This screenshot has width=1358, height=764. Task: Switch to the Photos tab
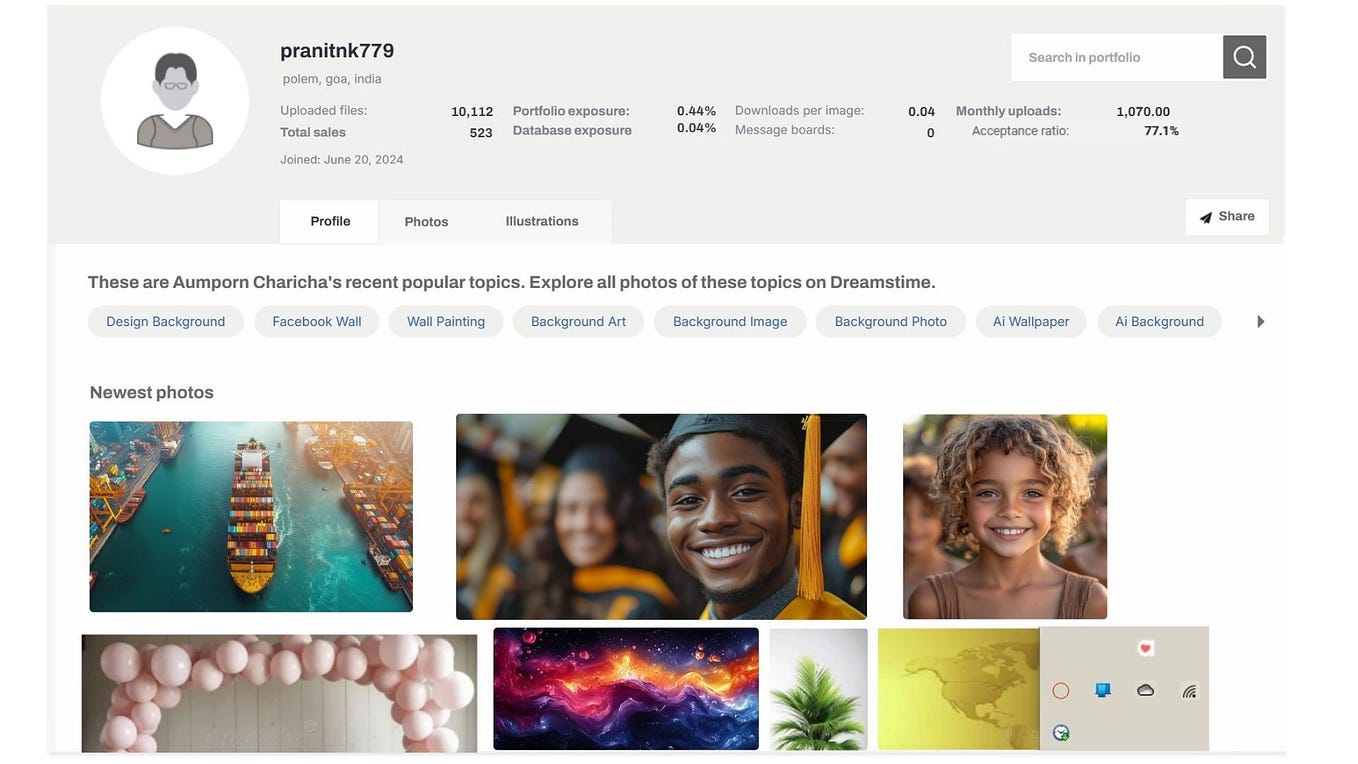pyautogui.click(x=426, y=222)
